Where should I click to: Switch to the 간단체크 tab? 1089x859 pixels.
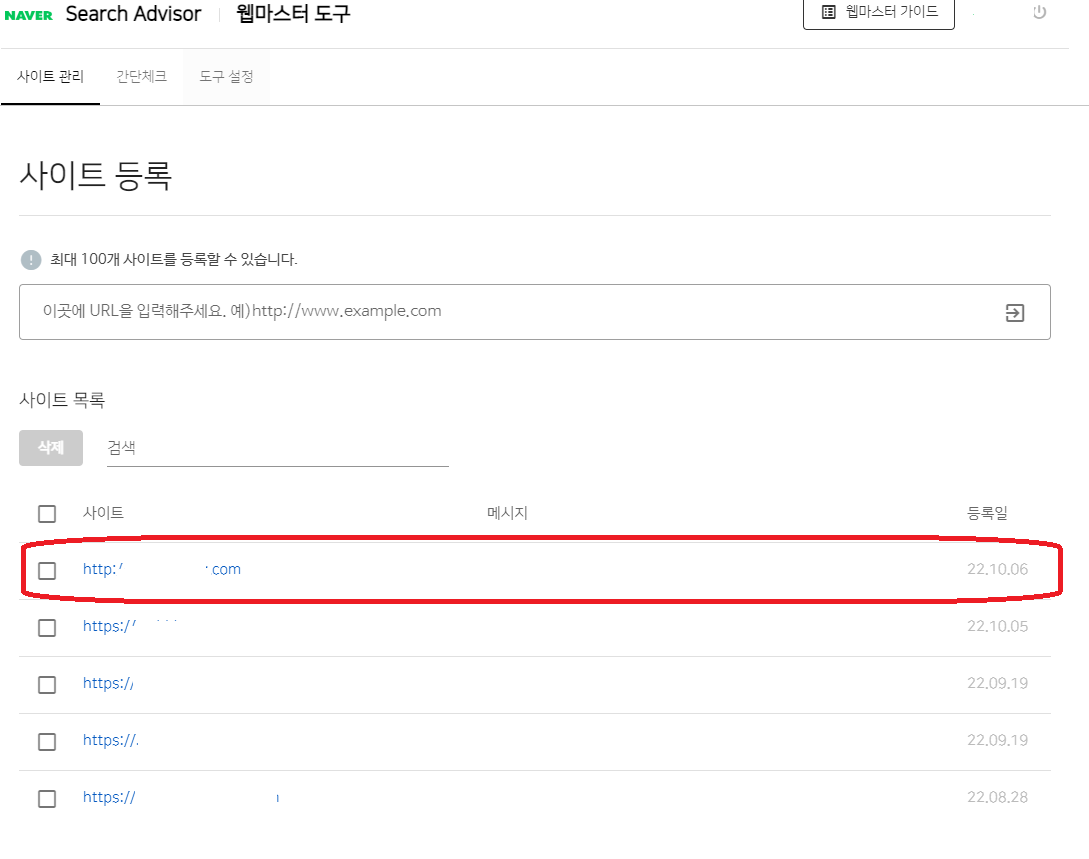pyautogui.click(x=140, y=74)
